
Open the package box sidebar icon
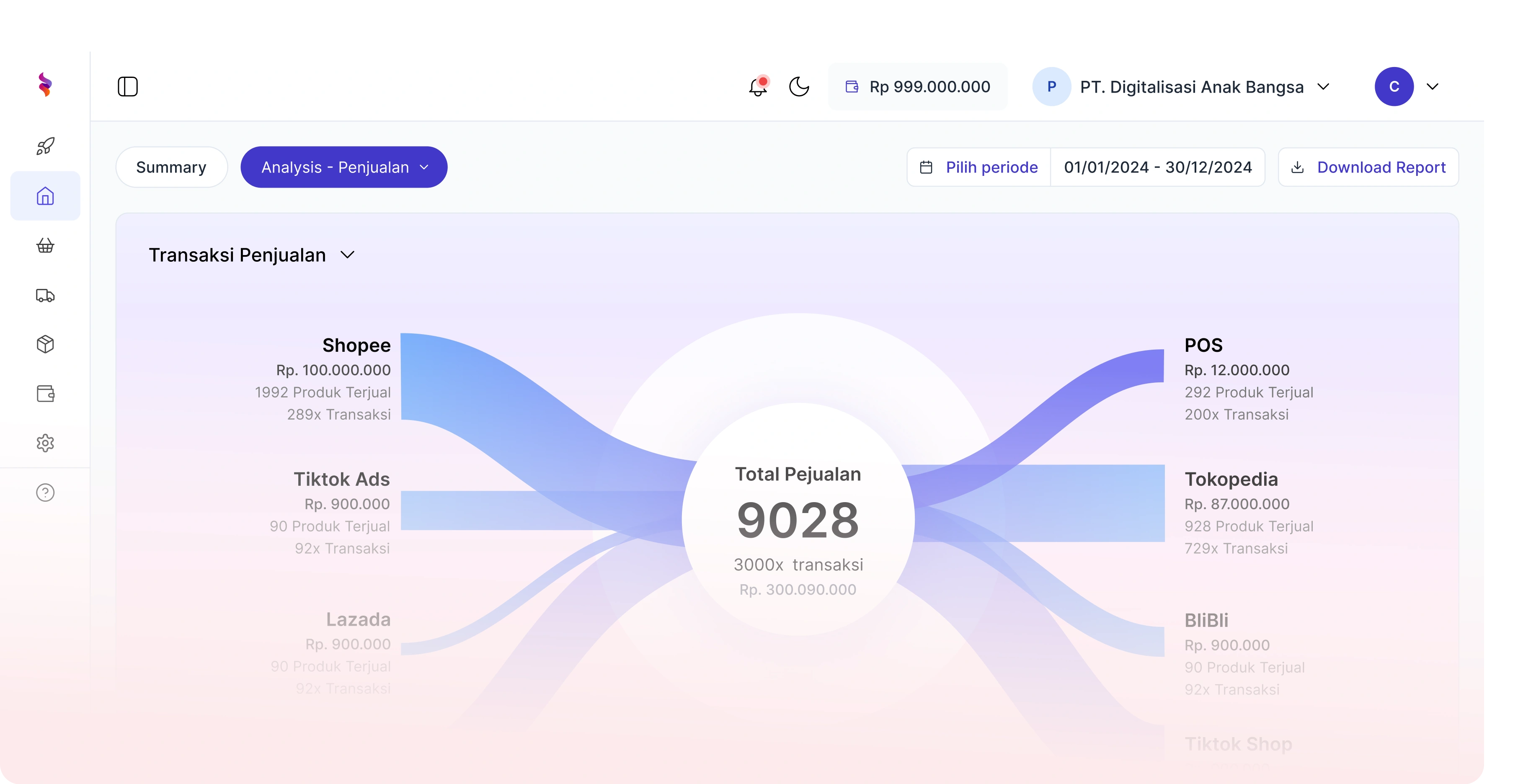[x=45, y=345]
